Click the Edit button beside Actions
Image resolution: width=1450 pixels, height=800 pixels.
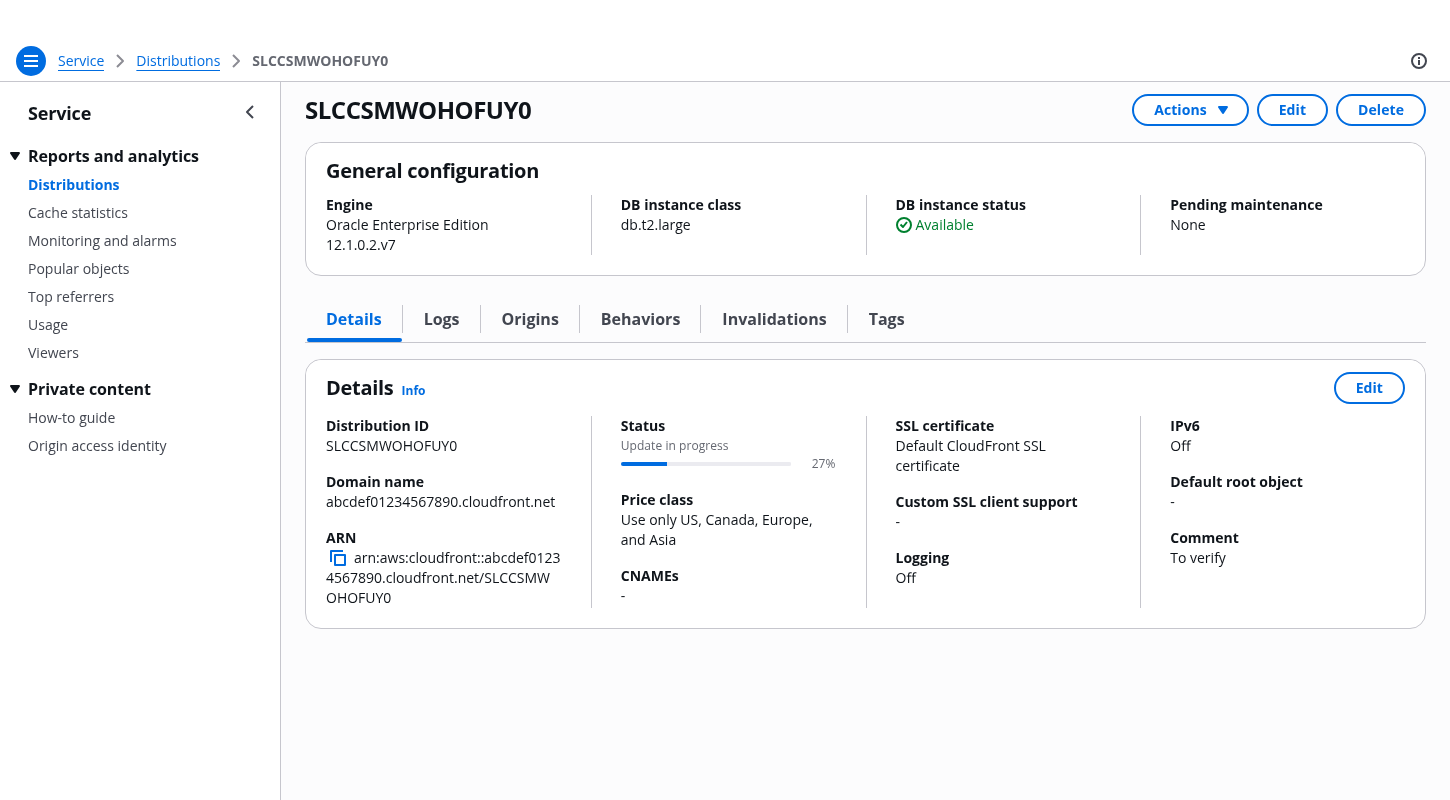[x=1292, y=110]
